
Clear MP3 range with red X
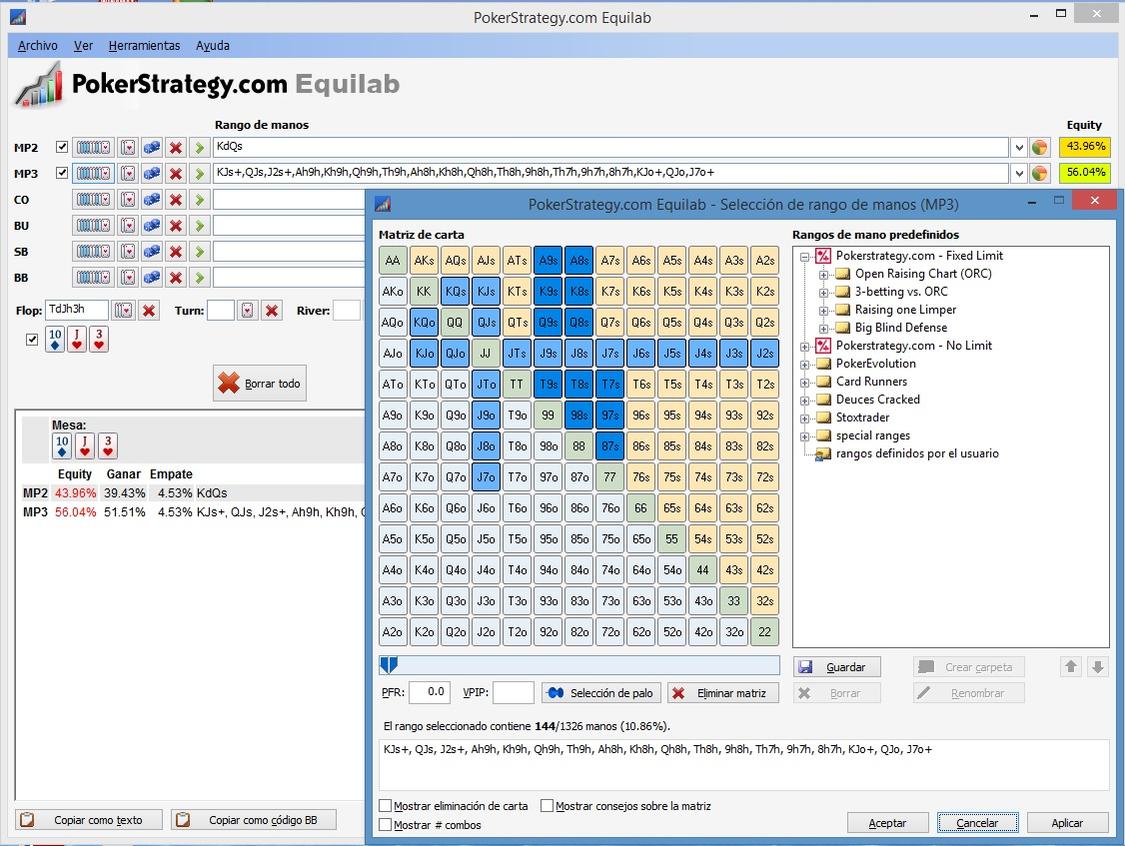pyautogui.click(x=175, y=174)
